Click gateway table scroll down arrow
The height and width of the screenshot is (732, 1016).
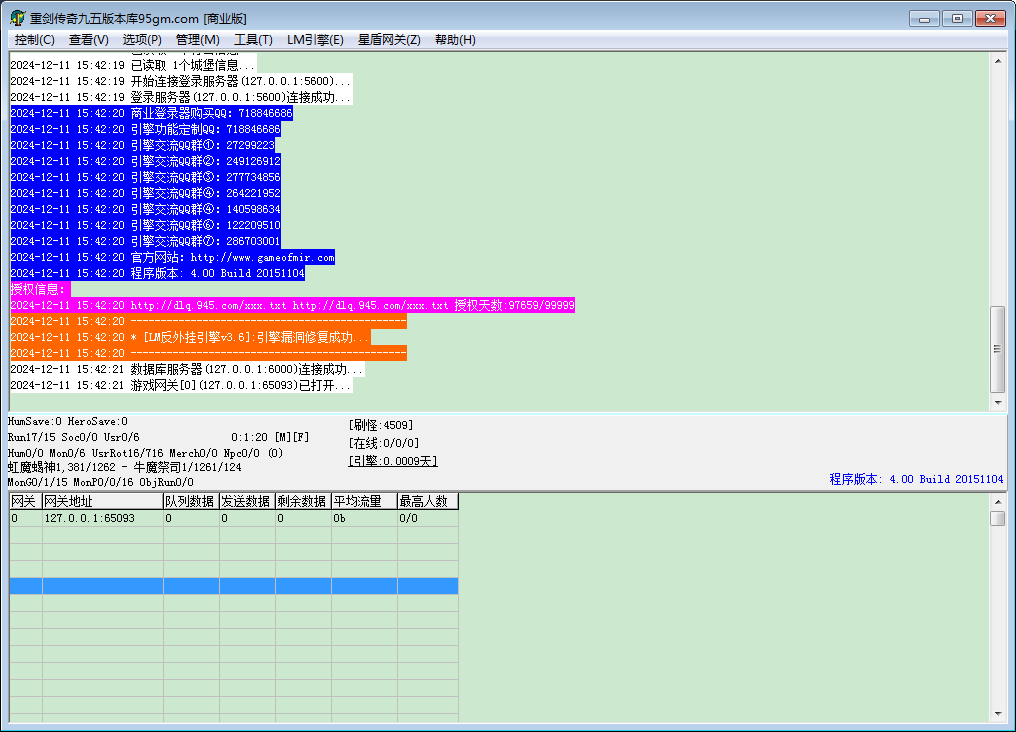click(998, 714)
